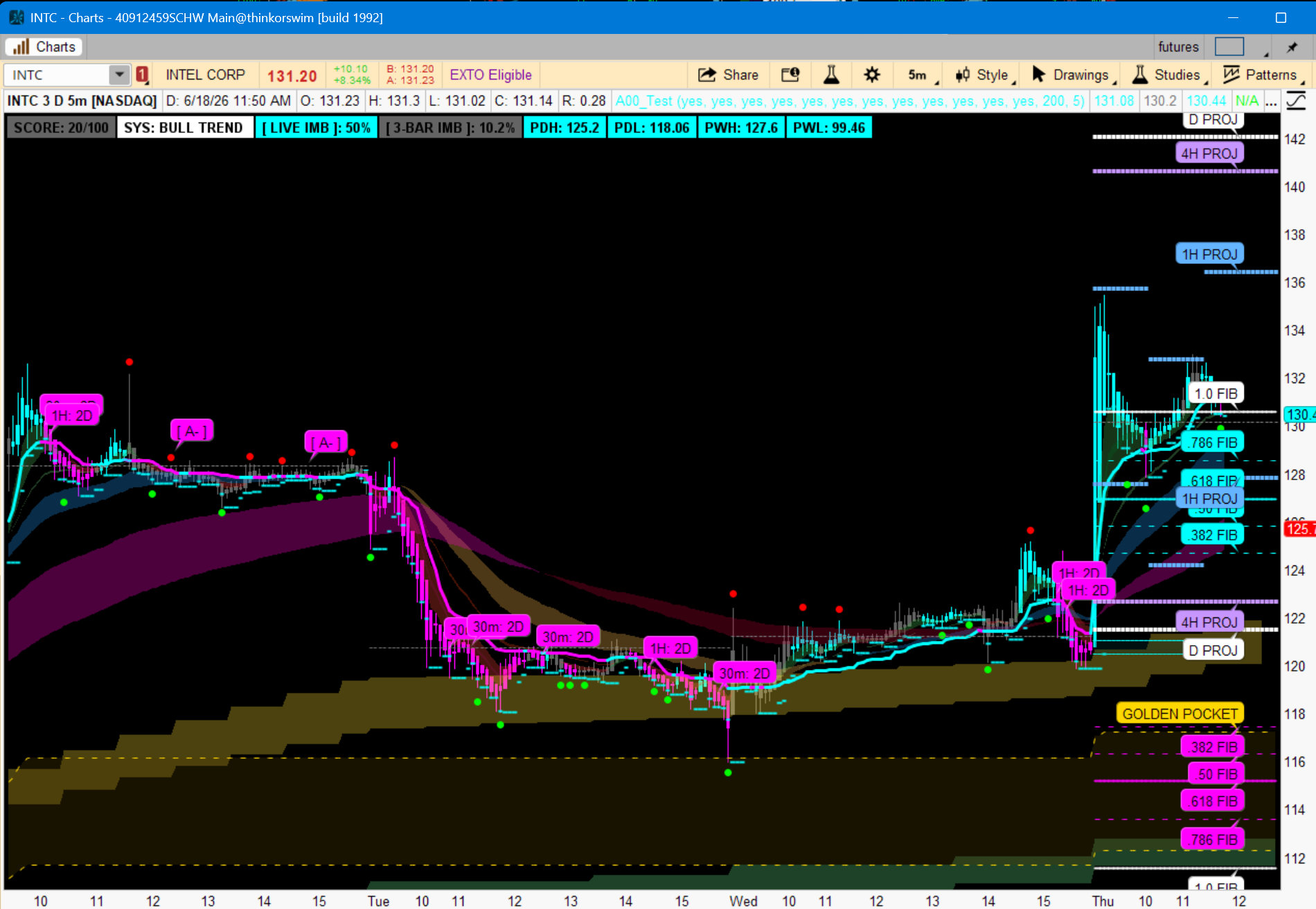This screenshot has width=1316, height=909.
Task: Select the GOLDEN POCKET yellow bubble
Action: (1180, 714)
